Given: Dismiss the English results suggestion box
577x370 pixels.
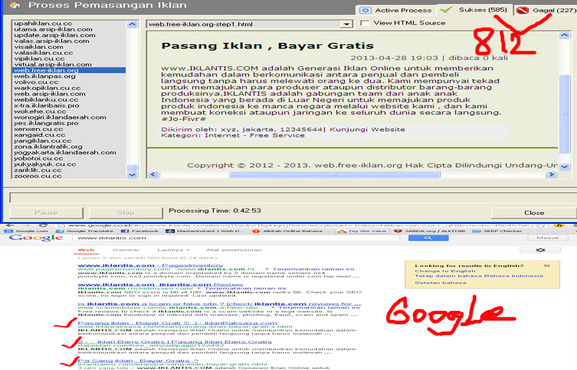Looking at the screenshot, I should (547, 265).
